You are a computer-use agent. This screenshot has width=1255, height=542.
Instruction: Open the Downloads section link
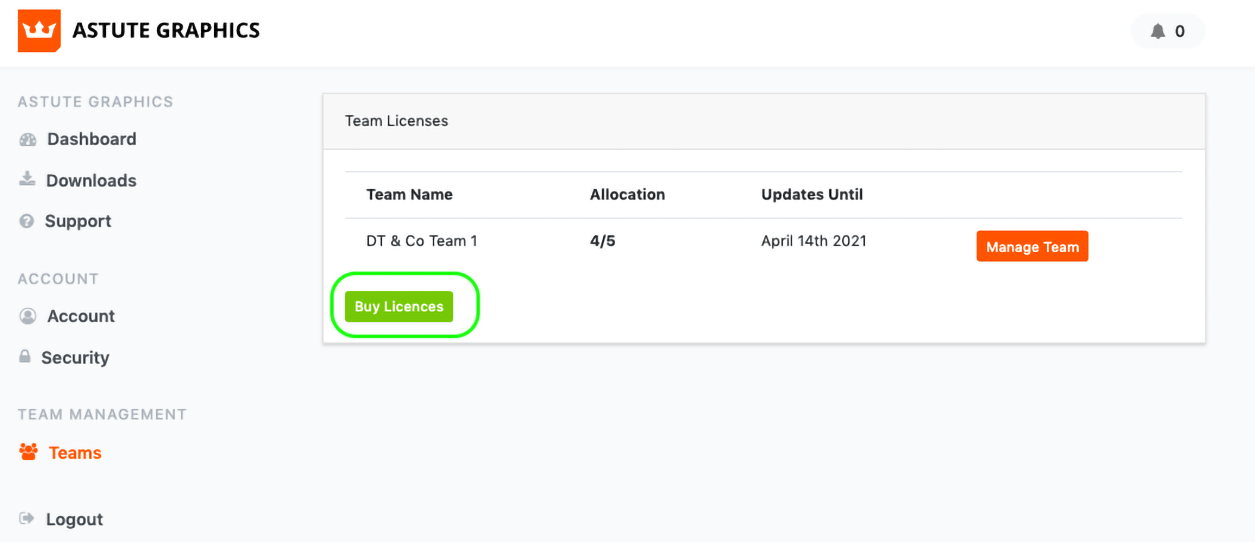pos(91,180)
